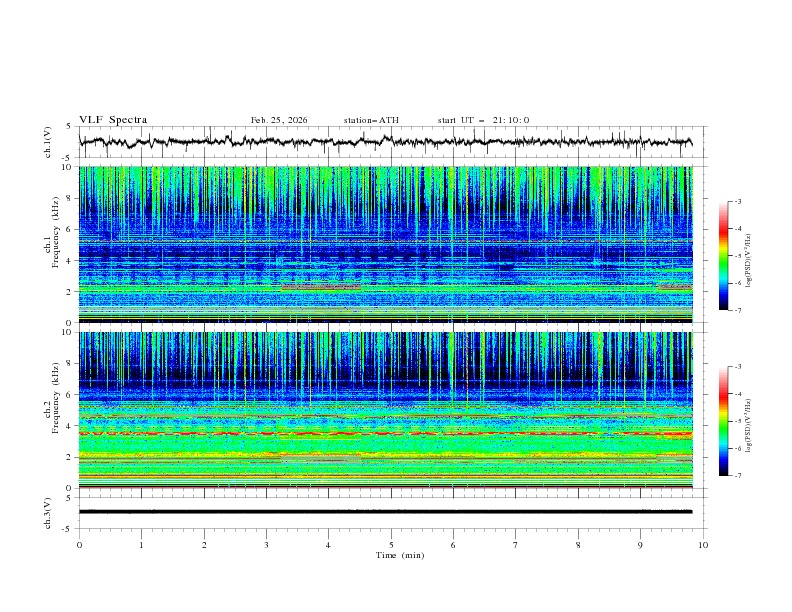Click the "-7" tick on ch.1 color bar
This screenshot has width=792, height=612.
pyautogui.click(x=738, y=310)
